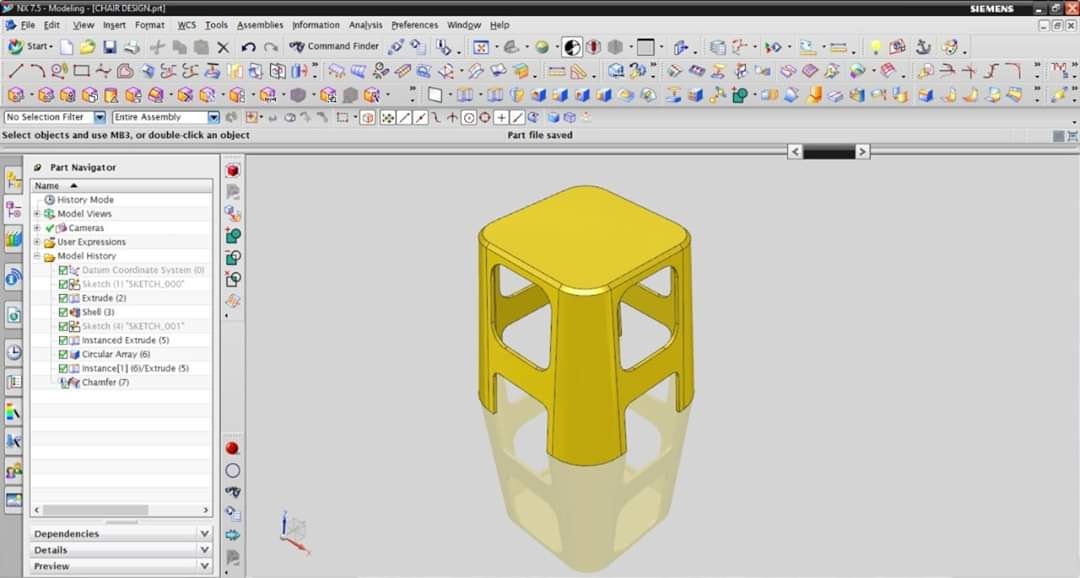1080x578 pixels.
Task: Click the blue arrow icon in vertical toolbar
Action: [233, 535]
